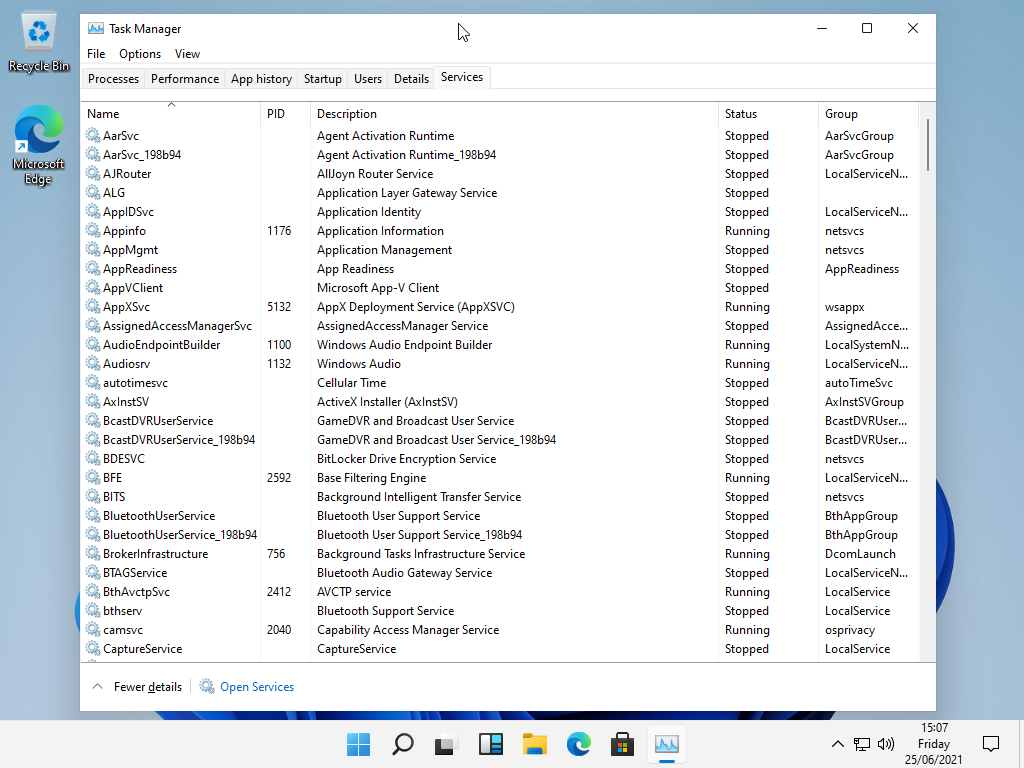The height and width of the screenshot is (768, 1024).
Task: Sort services by Status column header
Action: click(741, 114)
